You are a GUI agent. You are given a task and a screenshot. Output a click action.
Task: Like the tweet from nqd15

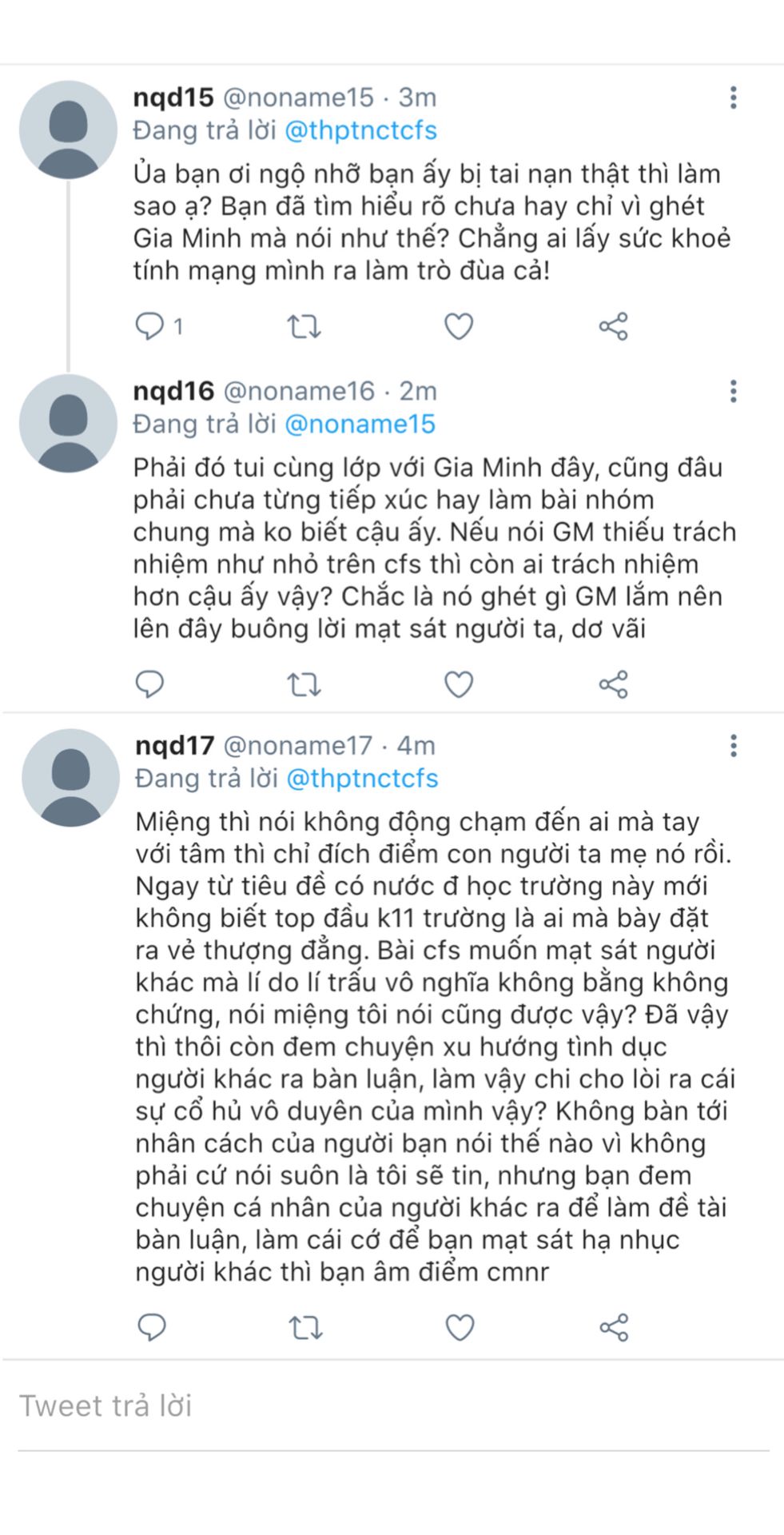459,326
